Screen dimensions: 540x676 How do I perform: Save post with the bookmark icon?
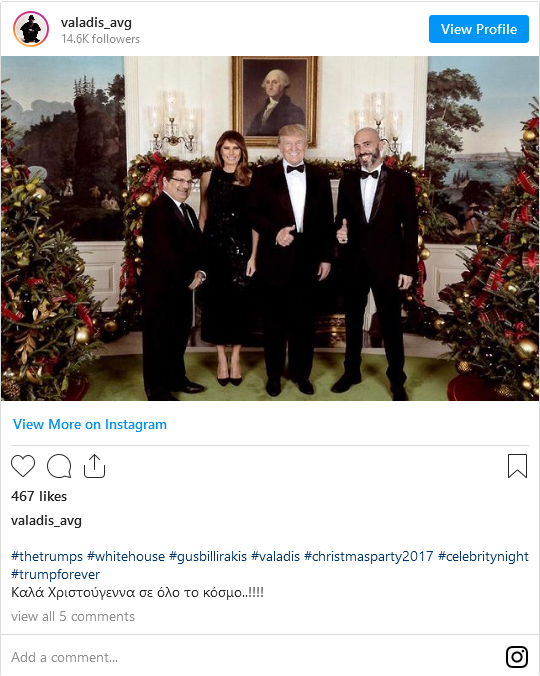[518, 466]
